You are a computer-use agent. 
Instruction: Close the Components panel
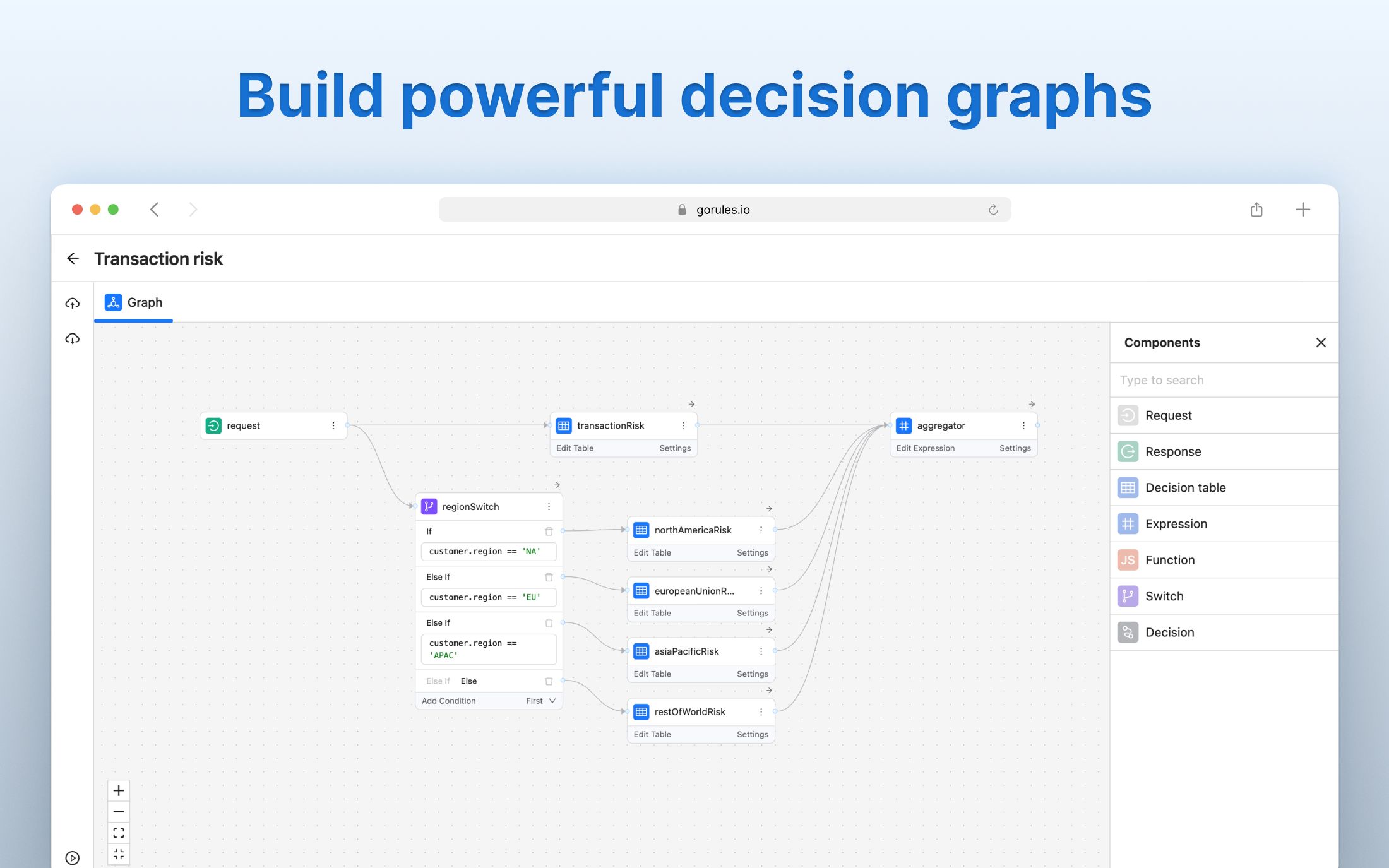(1321, 342)
